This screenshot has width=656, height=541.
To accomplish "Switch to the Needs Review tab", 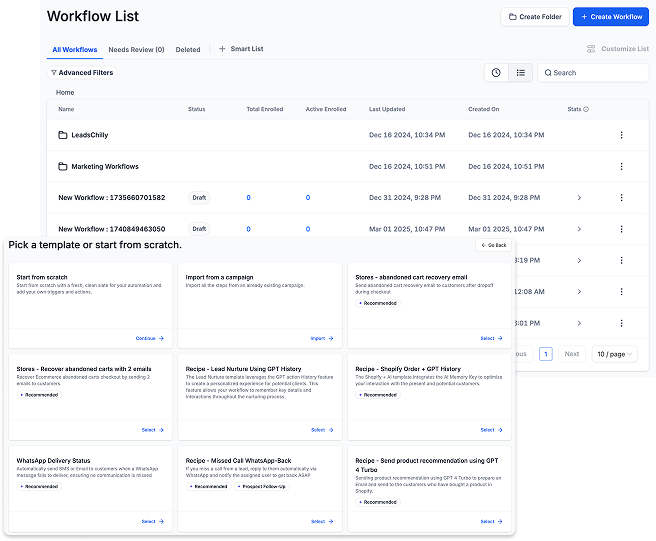I will [x=136, y=49].
